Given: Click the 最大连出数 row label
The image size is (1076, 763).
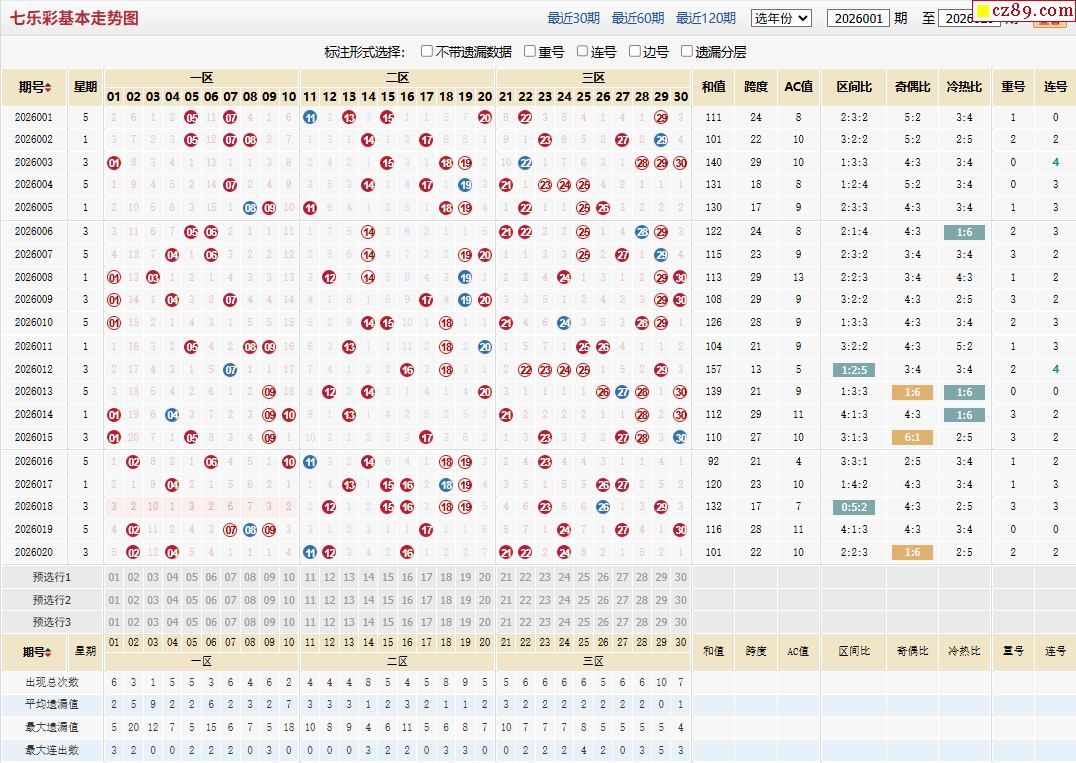Looking at the screenshot, I should point(51,750).
